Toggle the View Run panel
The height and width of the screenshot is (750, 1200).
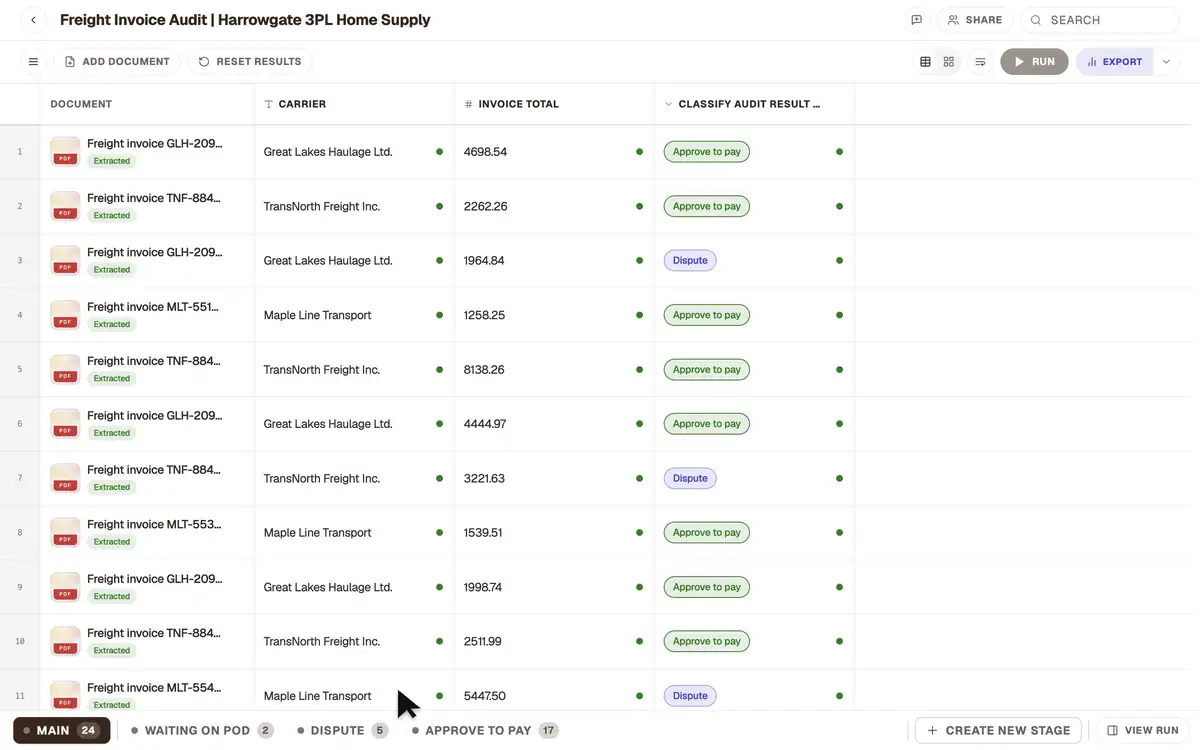[x=1144, y=731]
